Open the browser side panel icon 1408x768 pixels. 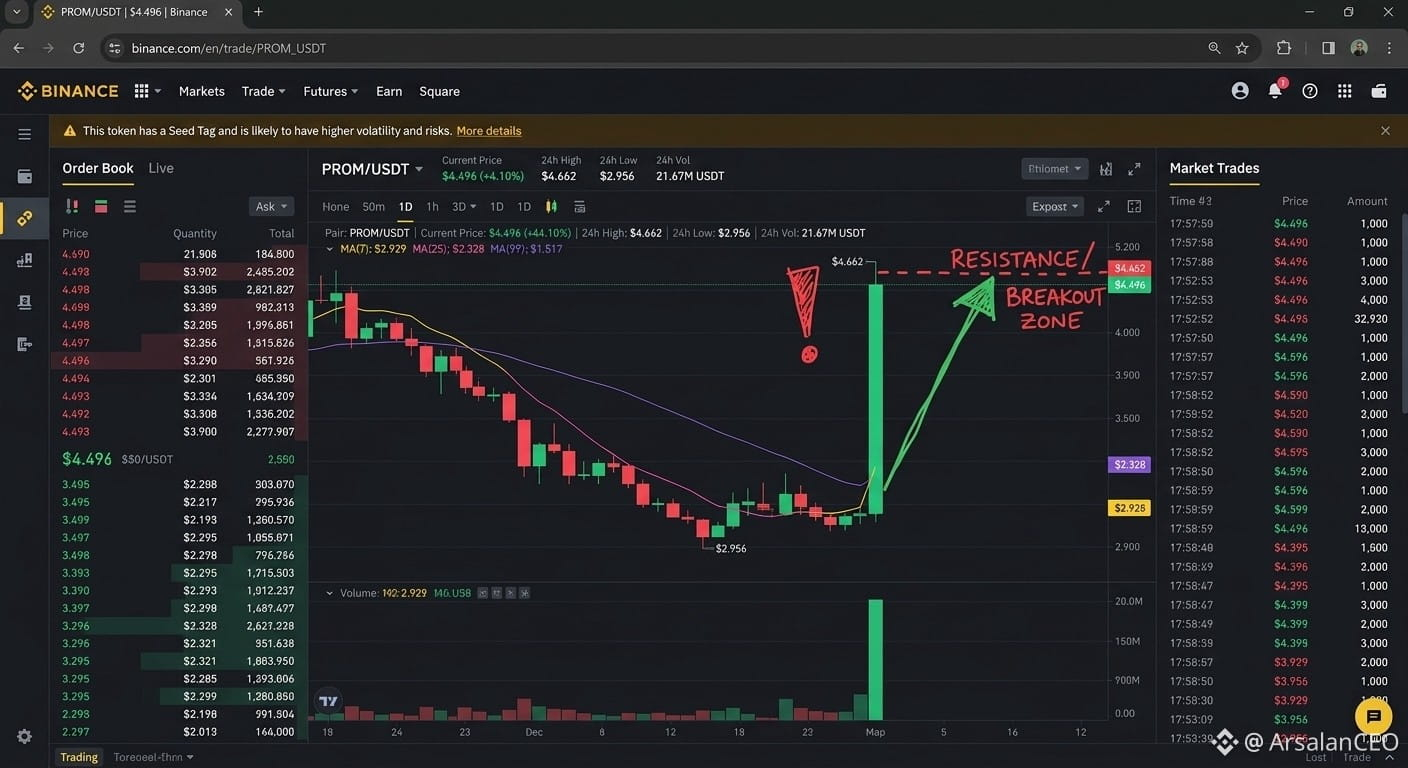pos(1328,48)
